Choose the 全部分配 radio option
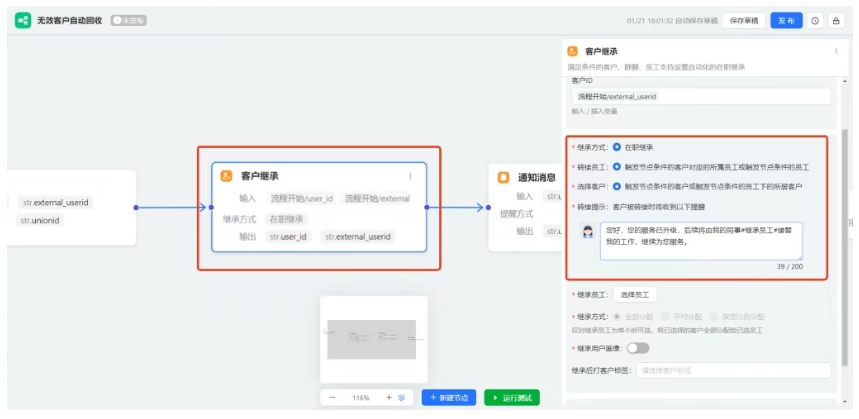 [617, 317]
